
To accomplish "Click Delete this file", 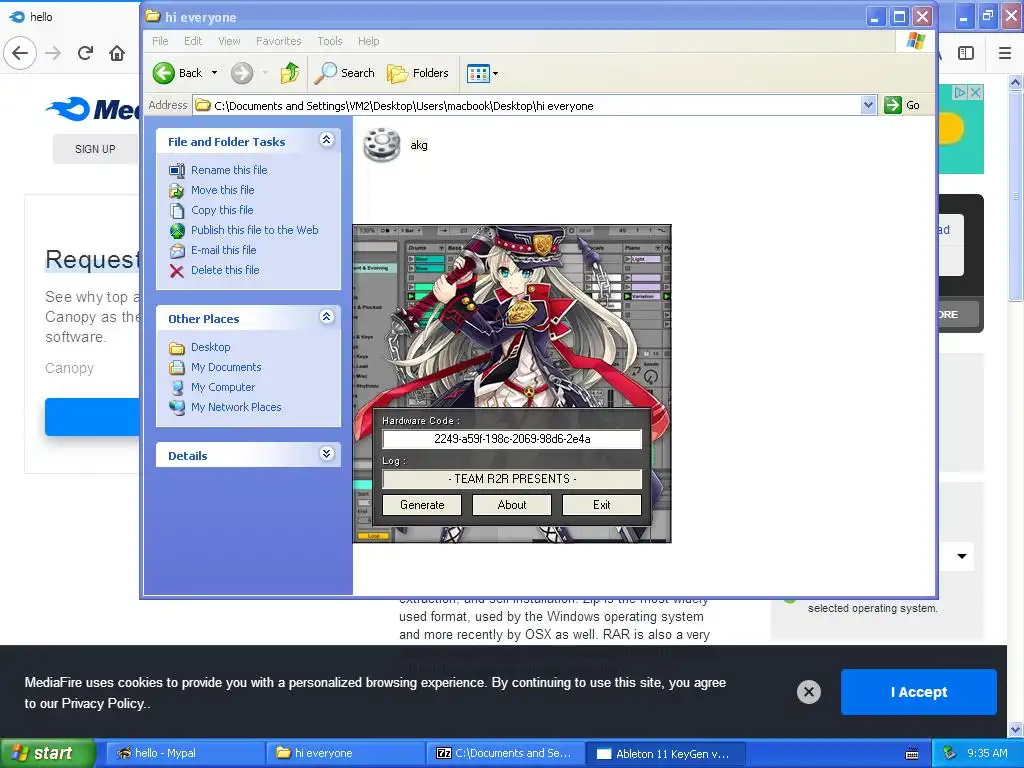I will tap(225, 270).
